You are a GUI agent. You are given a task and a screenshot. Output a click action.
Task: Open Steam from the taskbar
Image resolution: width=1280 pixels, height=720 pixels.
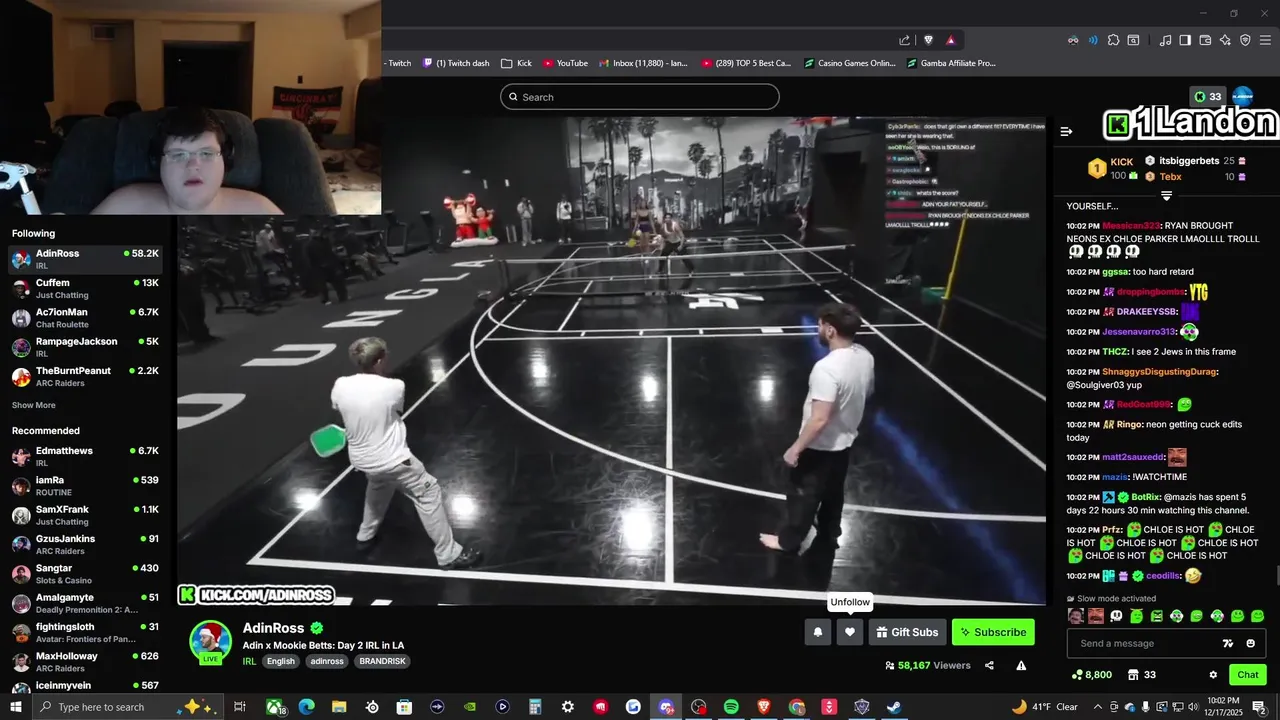pyautogui.click(x=894, y=707)
